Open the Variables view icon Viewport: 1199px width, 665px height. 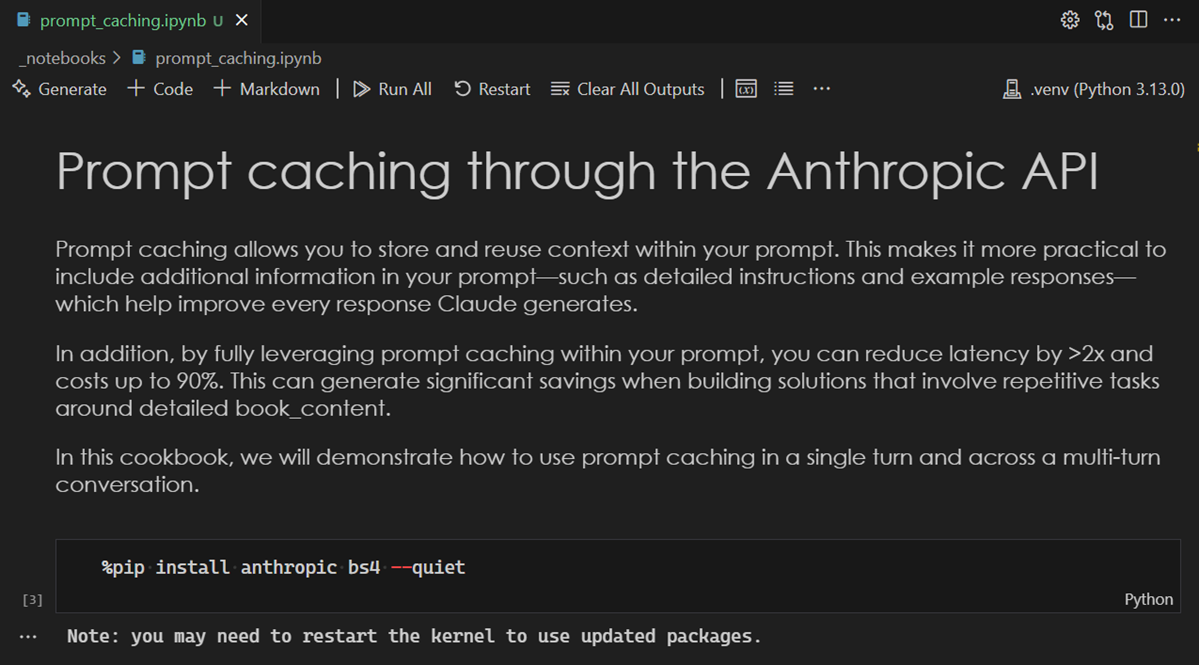(x=745, y=88)
